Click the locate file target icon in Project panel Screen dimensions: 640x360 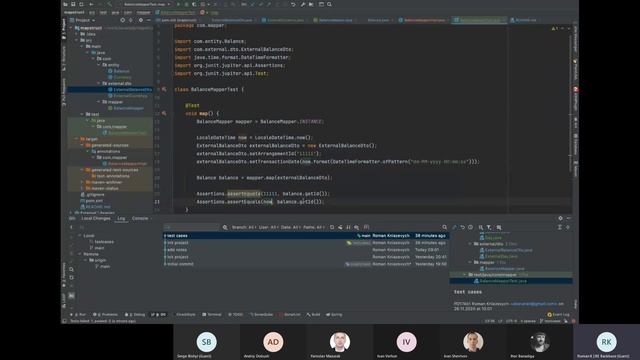pyautogui.click(x=122, y=20)
